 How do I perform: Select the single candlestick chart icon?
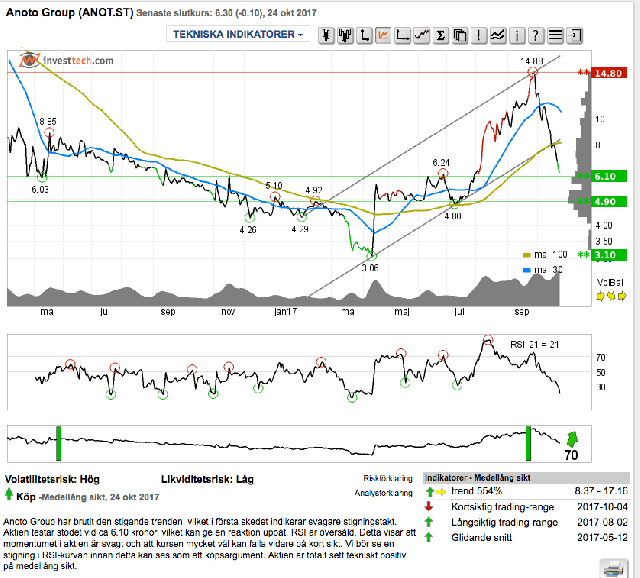(326, 35)
